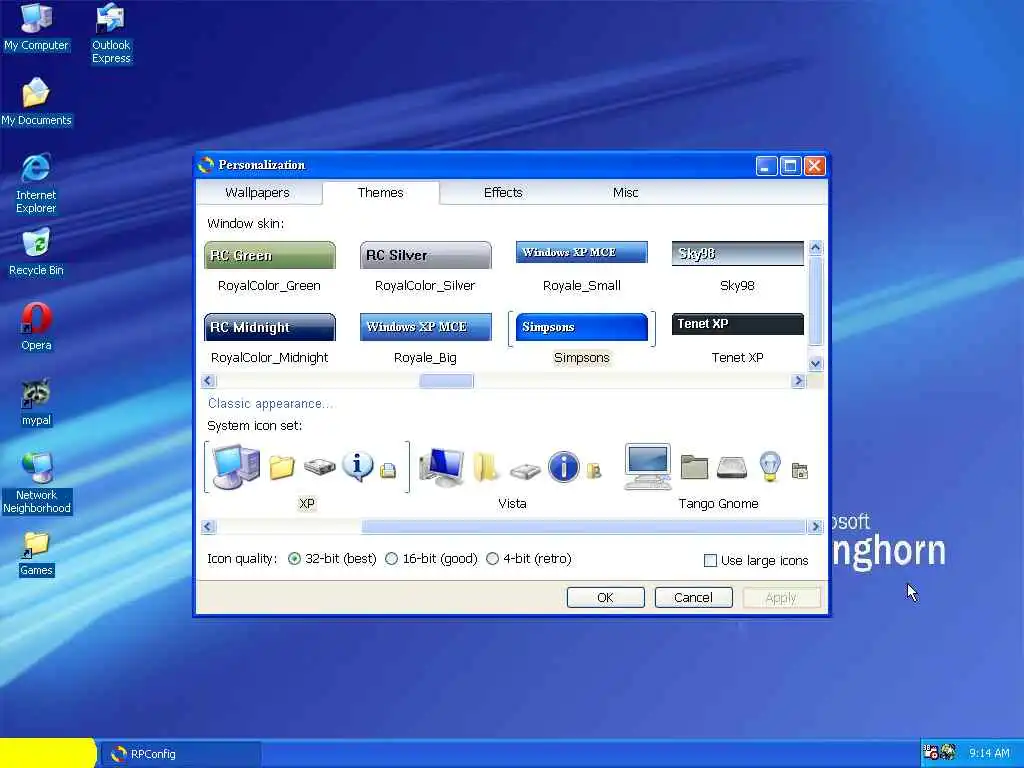Confirm with the OK button
Viewport: 1024px width, 768px height.
click(605, 598)
